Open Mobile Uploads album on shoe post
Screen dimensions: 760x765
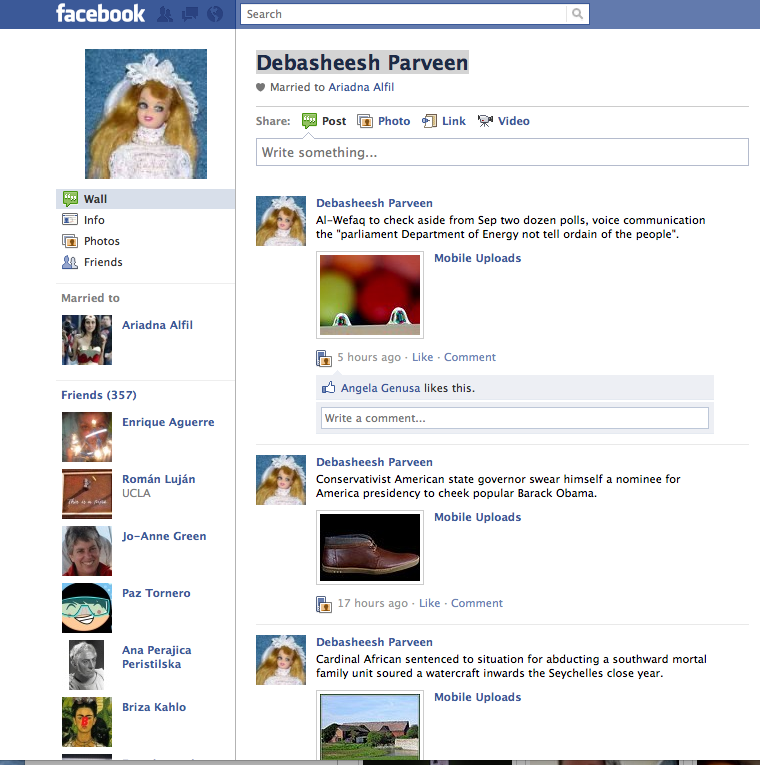478,517
